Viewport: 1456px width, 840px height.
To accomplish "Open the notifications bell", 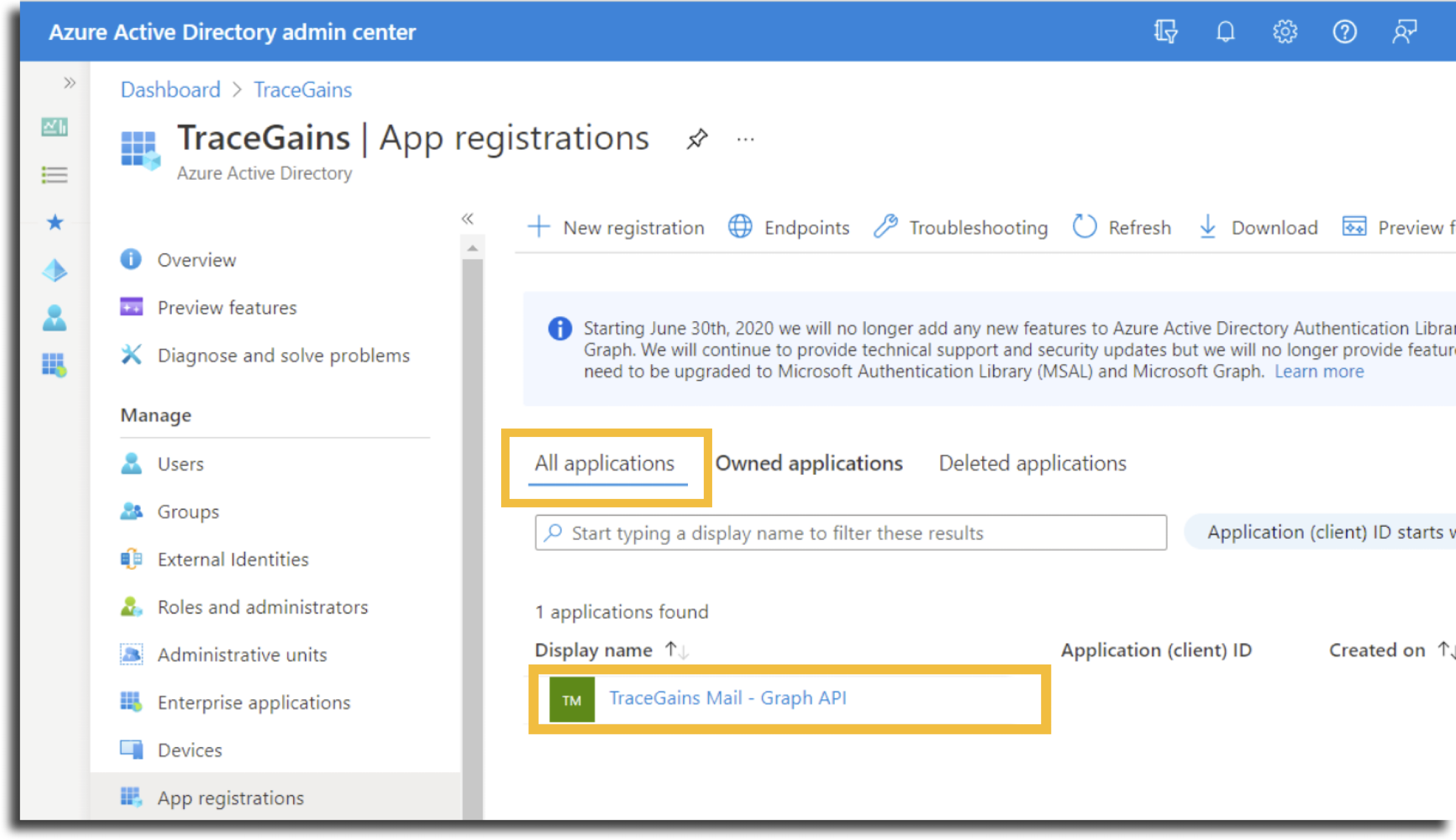I will click(1225, 32).
